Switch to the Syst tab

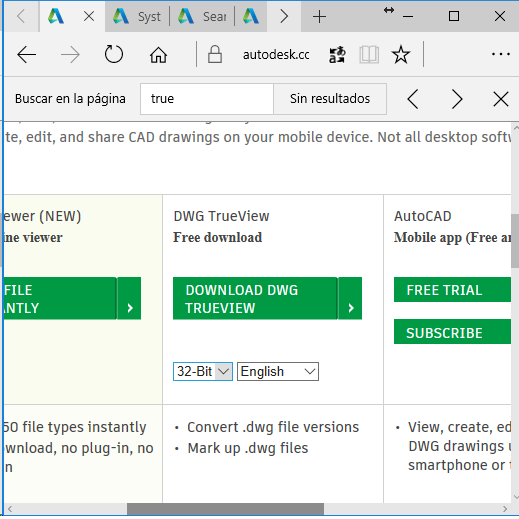(137, 16)
